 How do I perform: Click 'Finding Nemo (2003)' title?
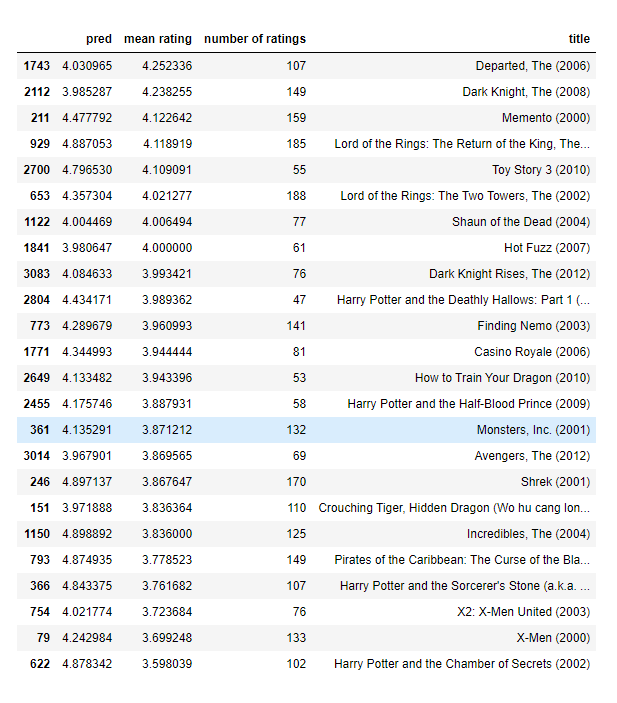(534, 326)
